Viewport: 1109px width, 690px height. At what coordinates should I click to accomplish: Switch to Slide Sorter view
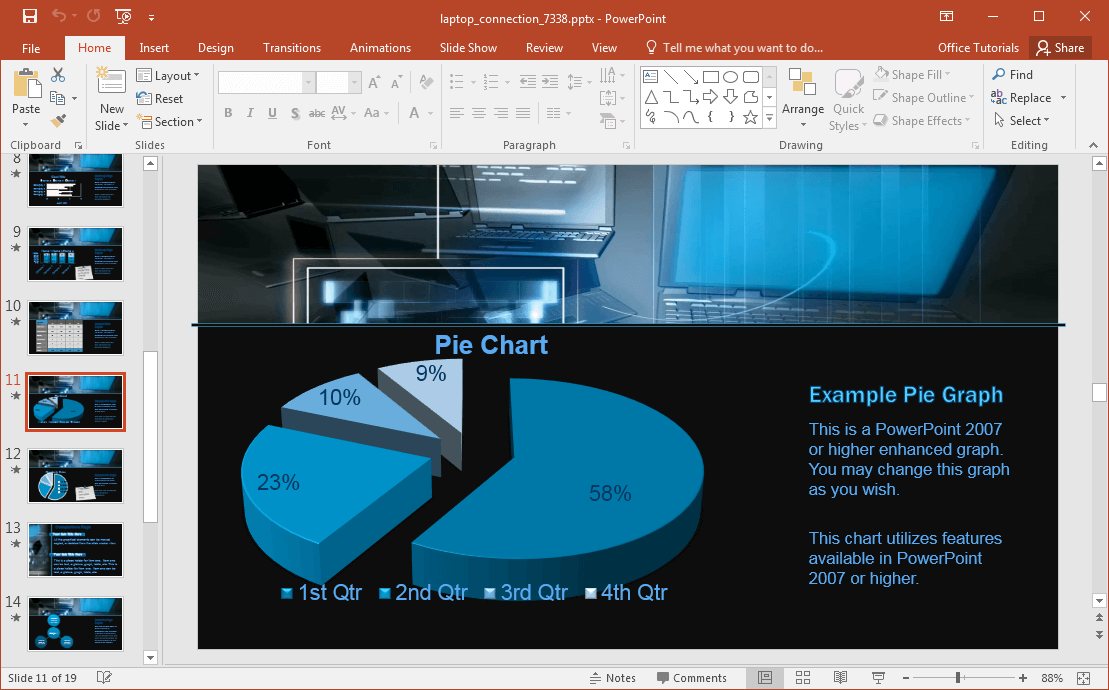802,678
